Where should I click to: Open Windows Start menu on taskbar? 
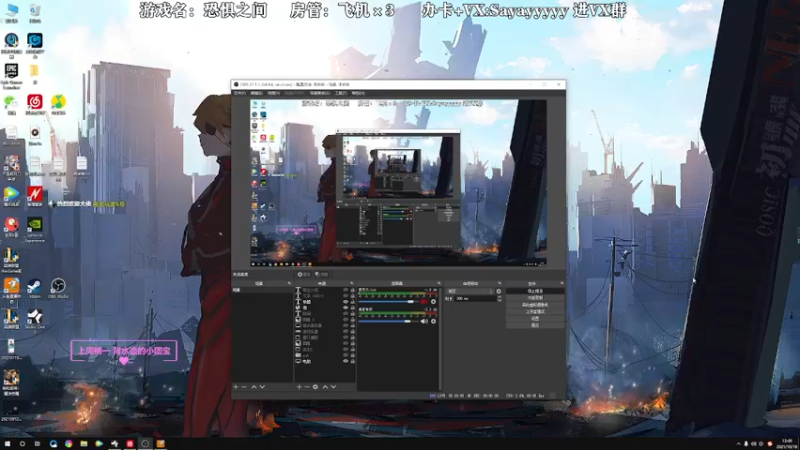tap(7, 444)
